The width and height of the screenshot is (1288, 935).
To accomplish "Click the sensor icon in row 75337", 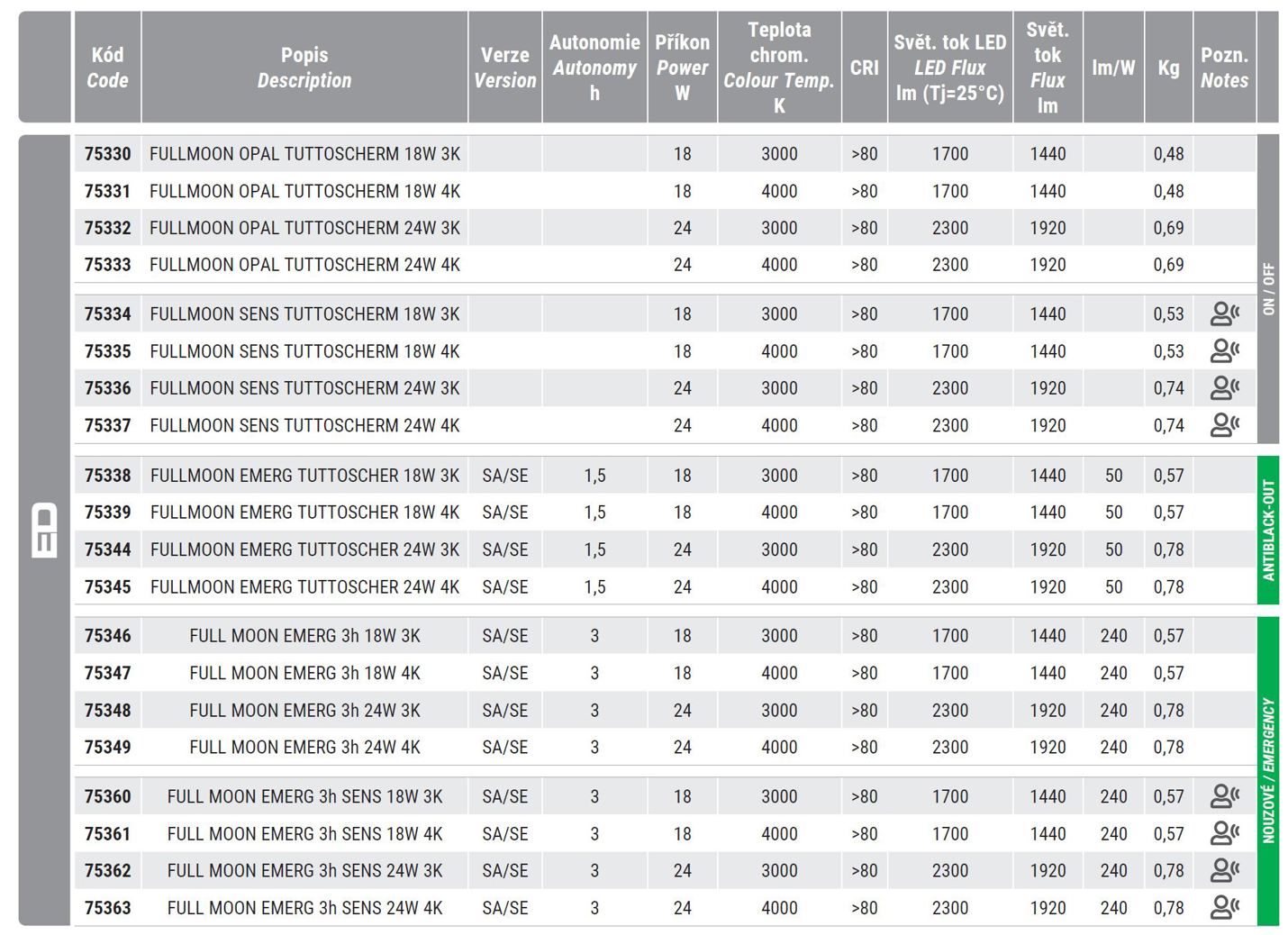I will 1224,425.
